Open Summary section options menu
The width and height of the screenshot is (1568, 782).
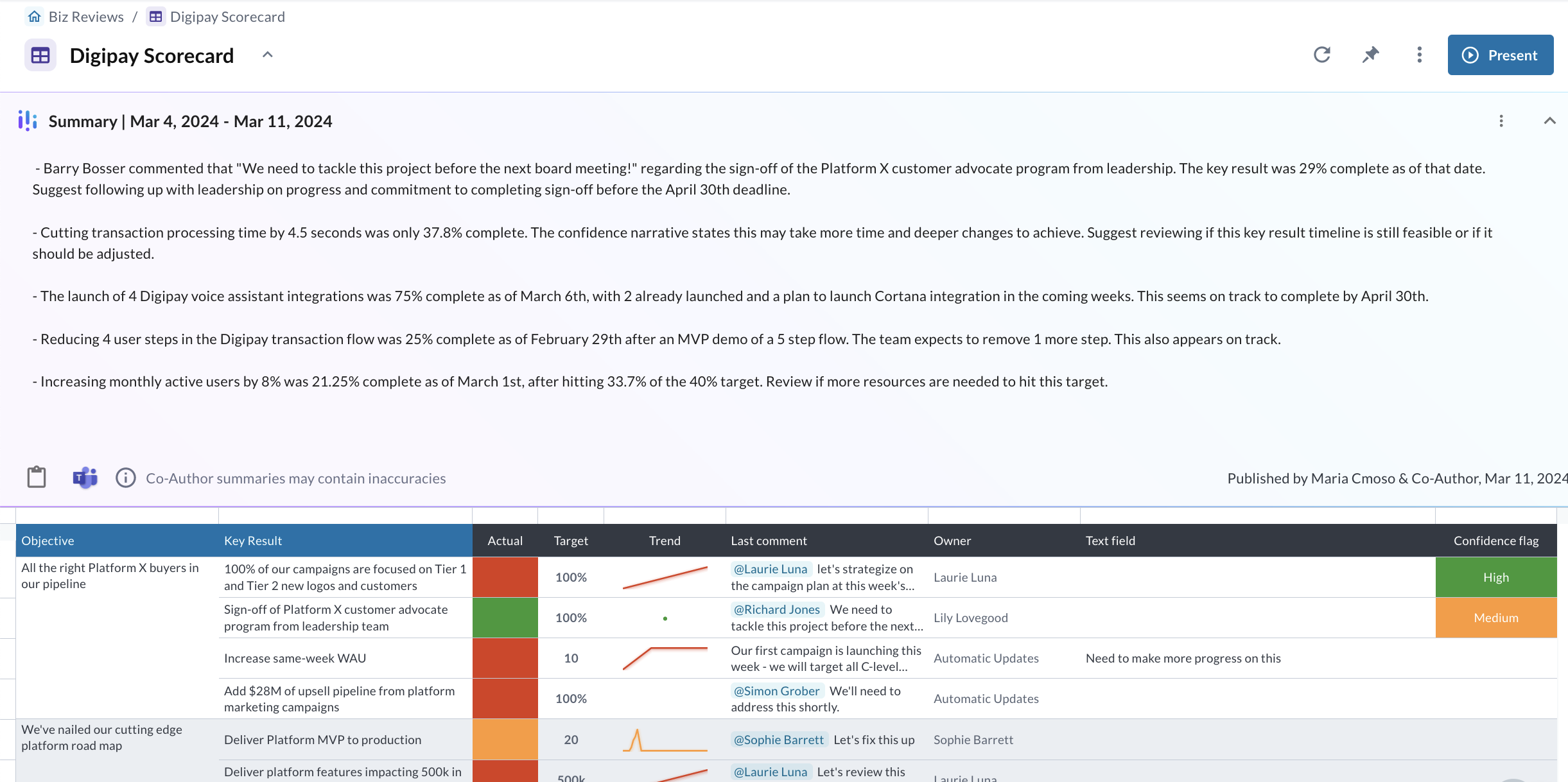1501,121
